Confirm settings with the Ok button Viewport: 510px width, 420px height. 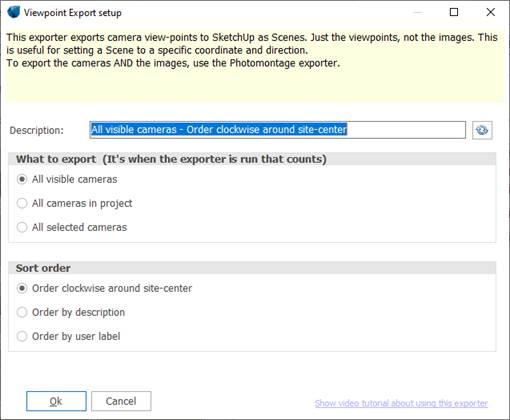click(56, 401)
